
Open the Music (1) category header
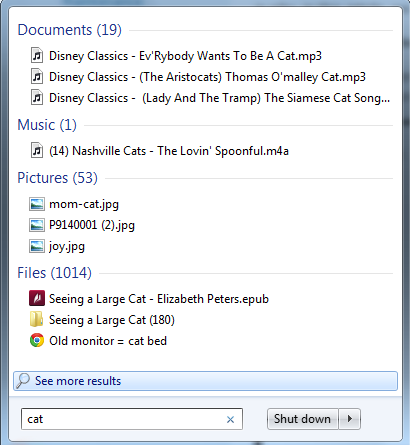pyautogui.click(x=47, y=125)
